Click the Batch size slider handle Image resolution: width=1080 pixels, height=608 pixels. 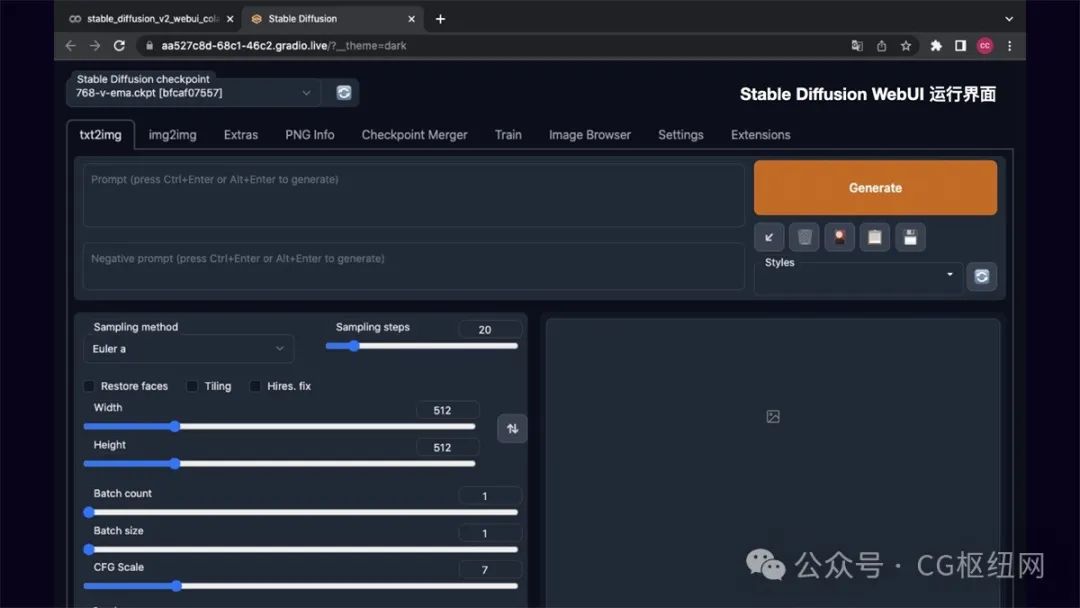[x=89, y=549]
